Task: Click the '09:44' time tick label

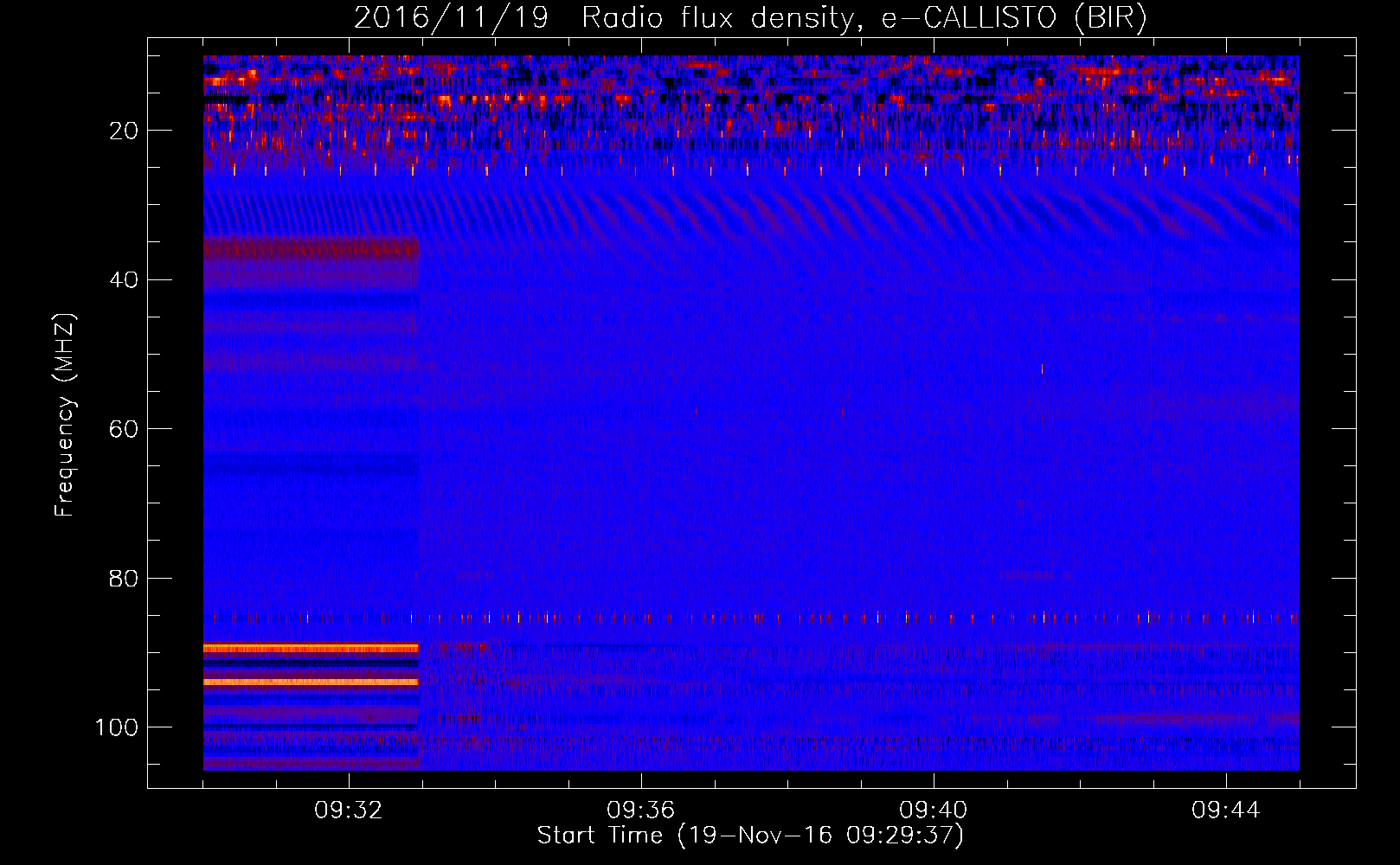Action: coord(1225,811)
